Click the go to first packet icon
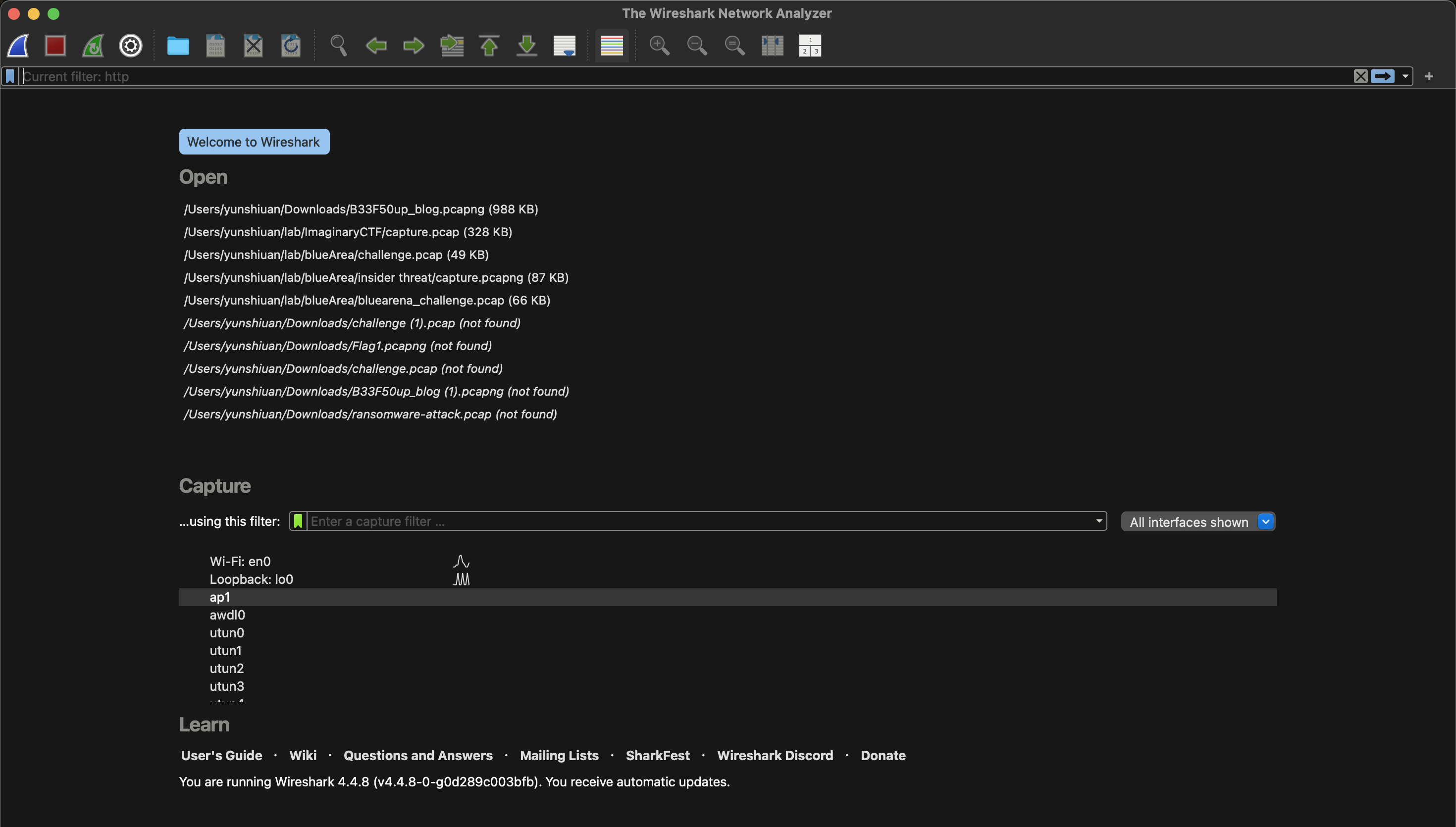This screenshot has height=827, width=1456. 489,46
